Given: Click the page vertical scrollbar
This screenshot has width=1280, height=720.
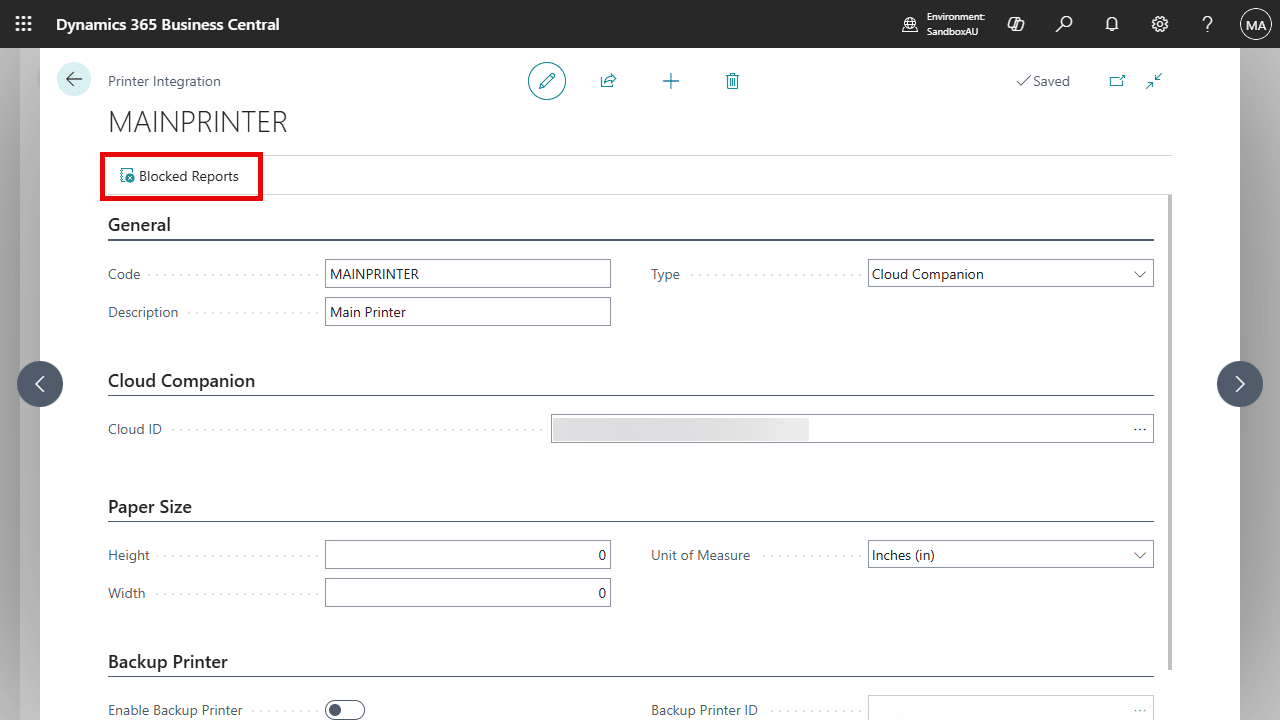Looking at the screenshot, I should click(x=1169, y=432).
